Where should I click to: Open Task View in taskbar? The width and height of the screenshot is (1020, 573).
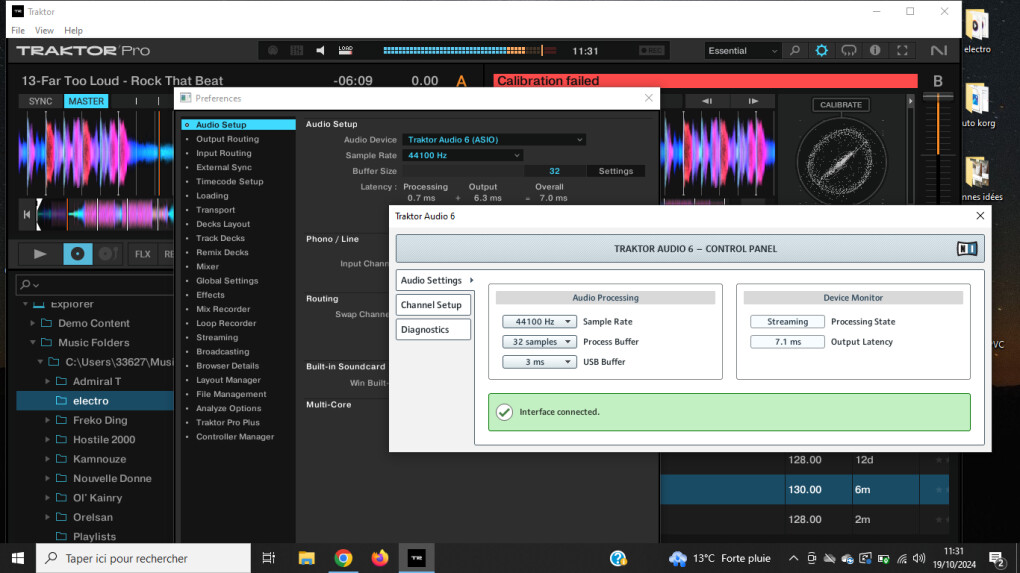click(x=269, y=558)
